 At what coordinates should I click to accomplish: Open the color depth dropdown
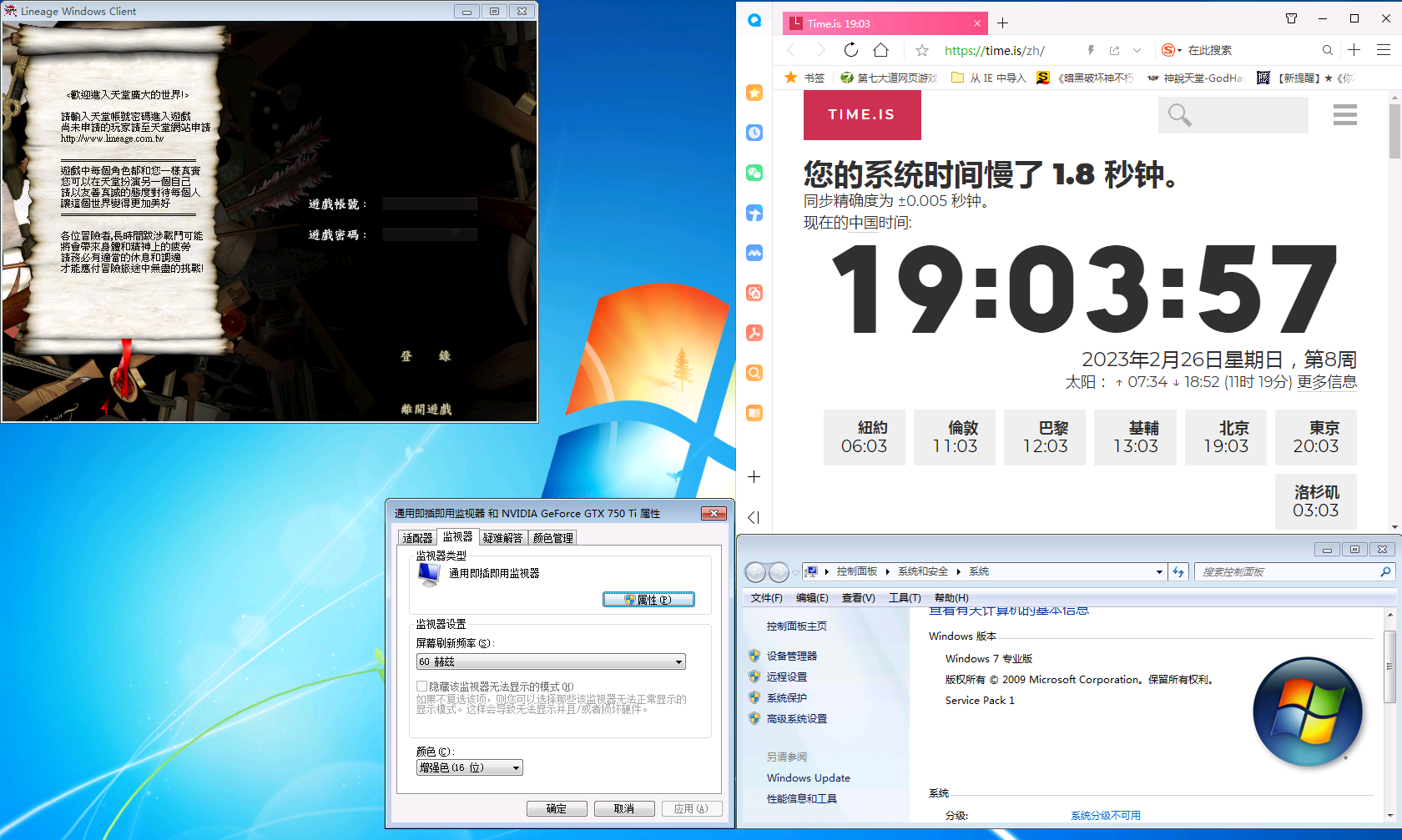click(x=470, y=767)
